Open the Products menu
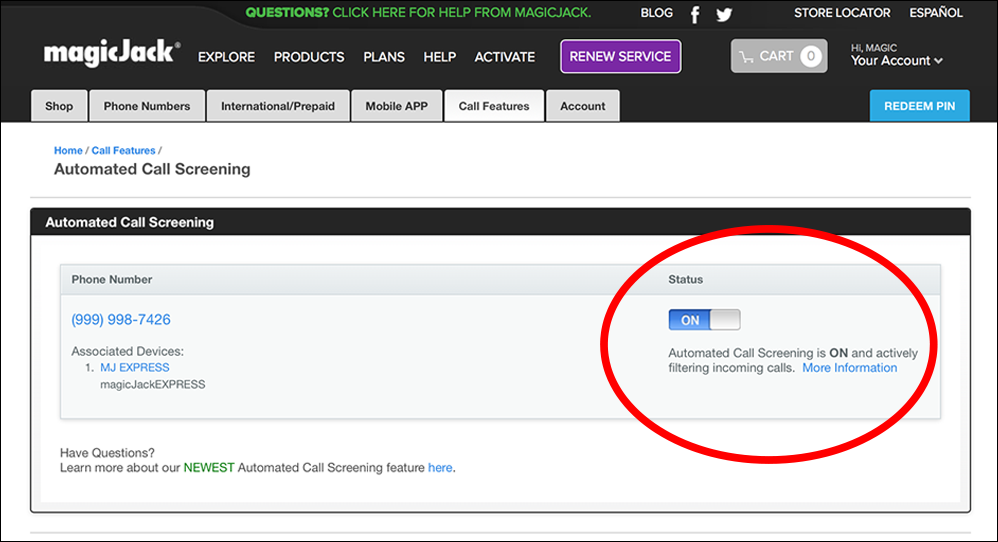 tap(309, 57)
